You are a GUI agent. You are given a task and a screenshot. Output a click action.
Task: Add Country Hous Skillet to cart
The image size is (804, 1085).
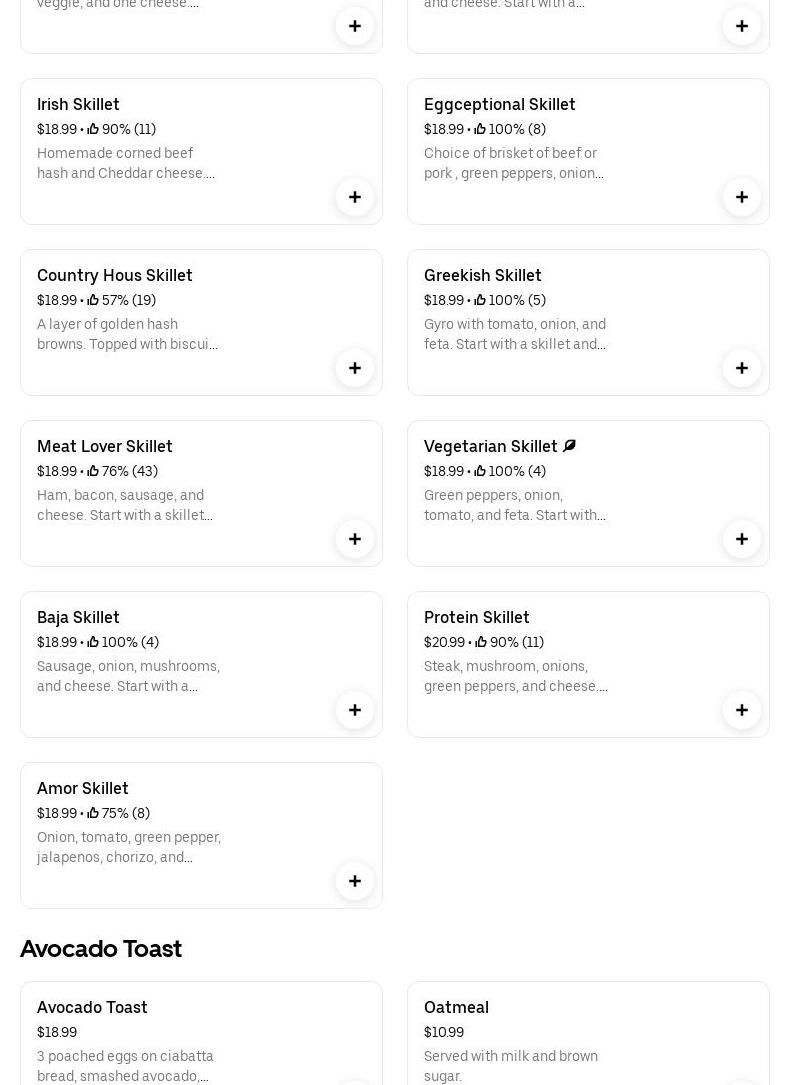[x=355, y=368]
